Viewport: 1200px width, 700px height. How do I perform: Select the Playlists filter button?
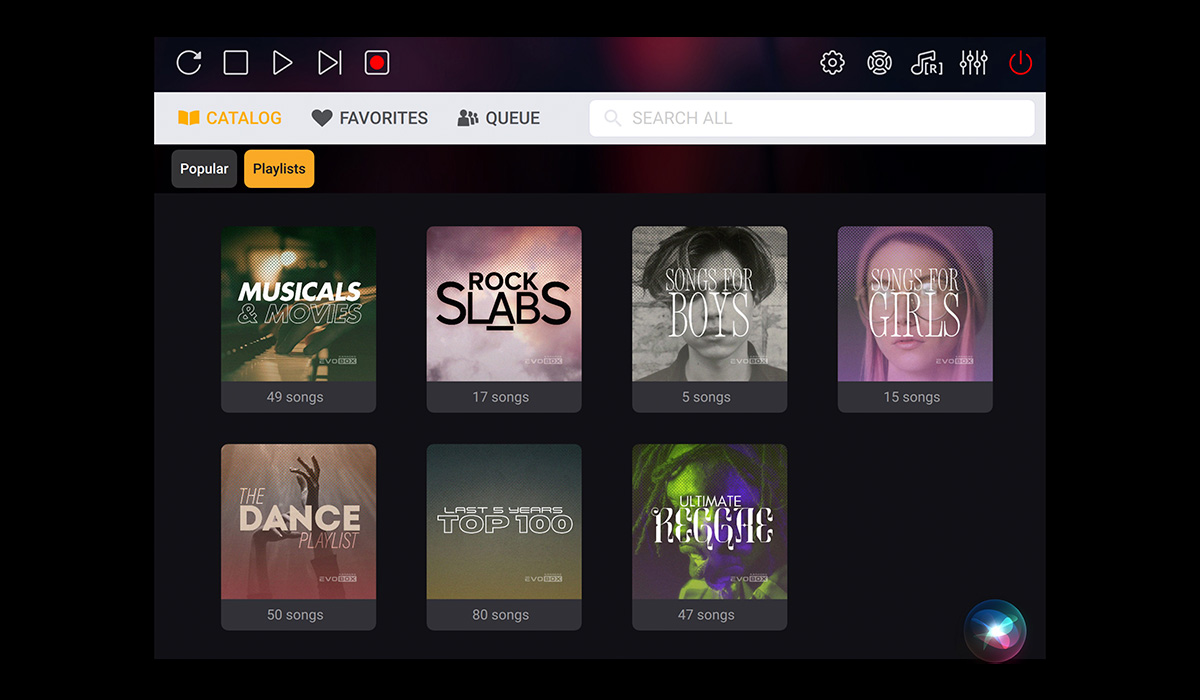pos(279,169)
